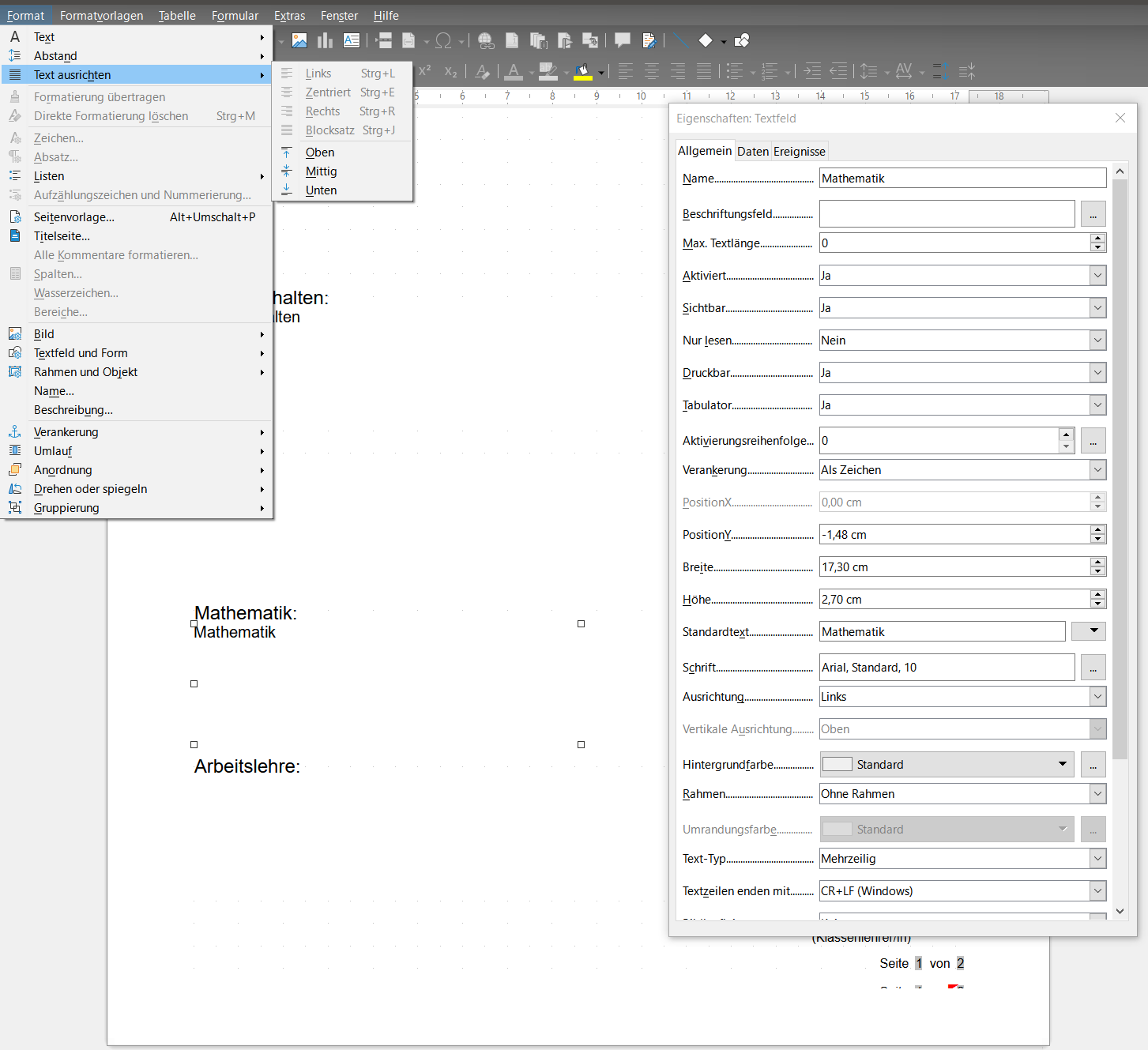Open the Text-Typ dropdown
The height and width of the screenshot is (1050, 1148).
pyautogui.click(x=1097, y=859)
